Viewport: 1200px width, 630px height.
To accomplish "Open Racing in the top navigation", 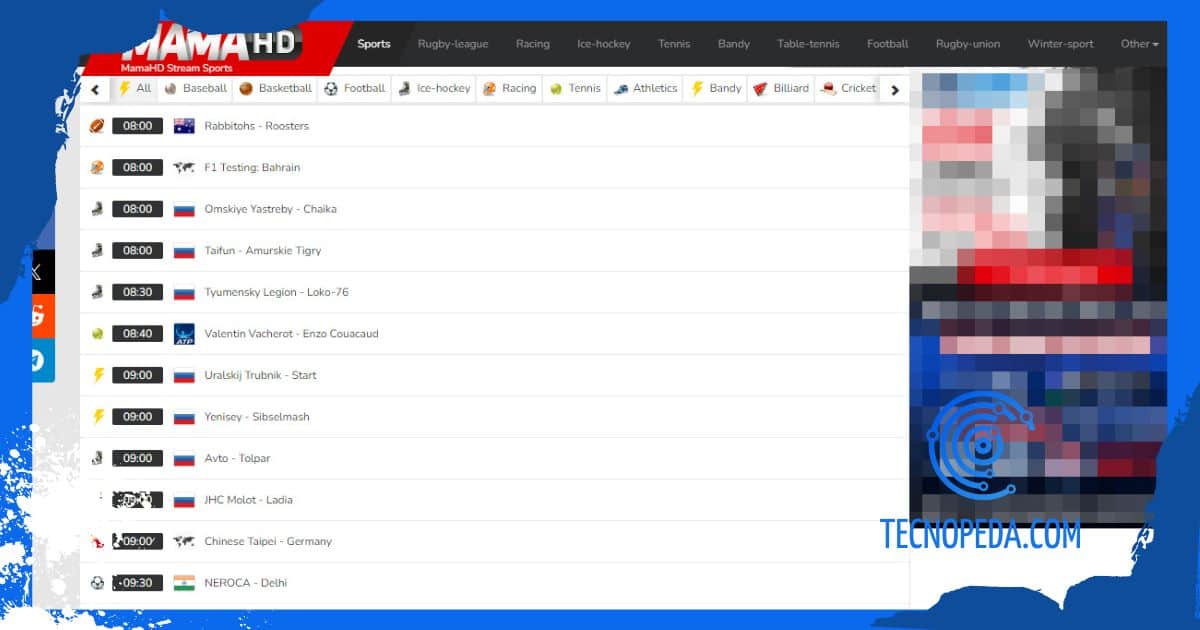I will (x=533, y=44).
